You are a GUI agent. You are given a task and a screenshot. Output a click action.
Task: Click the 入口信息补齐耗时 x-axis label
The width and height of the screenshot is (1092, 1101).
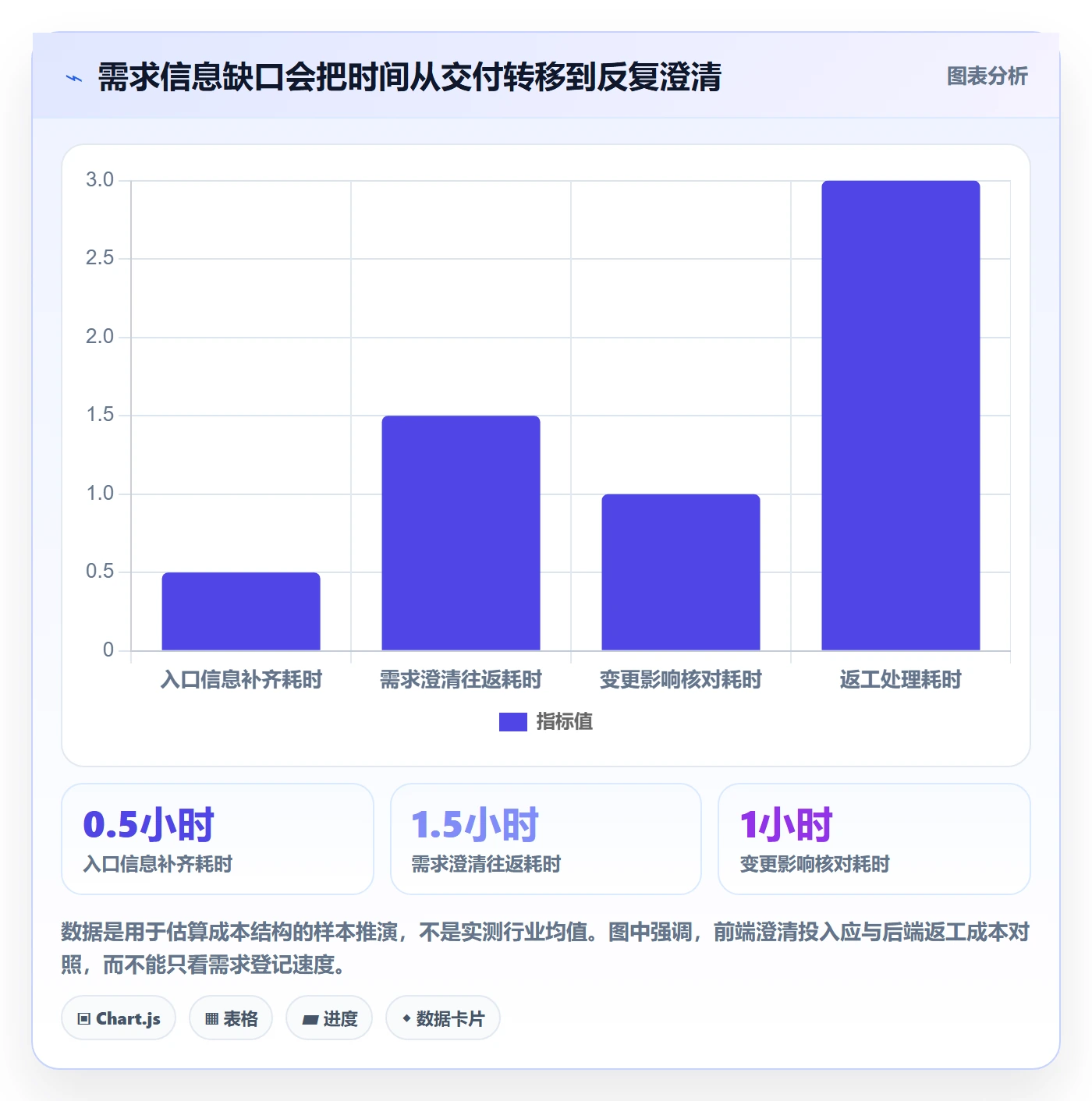pos(241,680)
